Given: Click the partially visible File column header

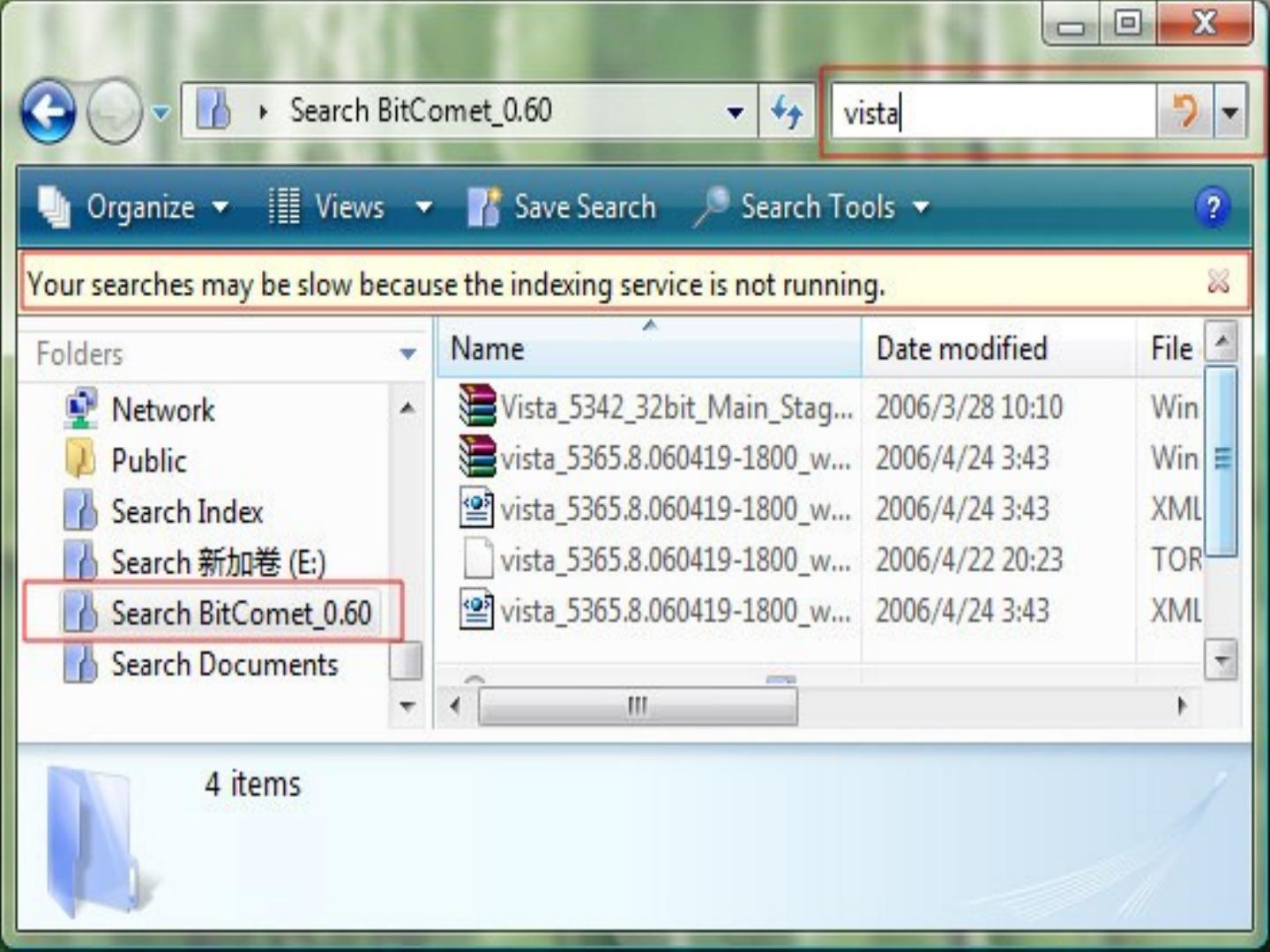Looking at the screenshot, I should [1170, 348].
